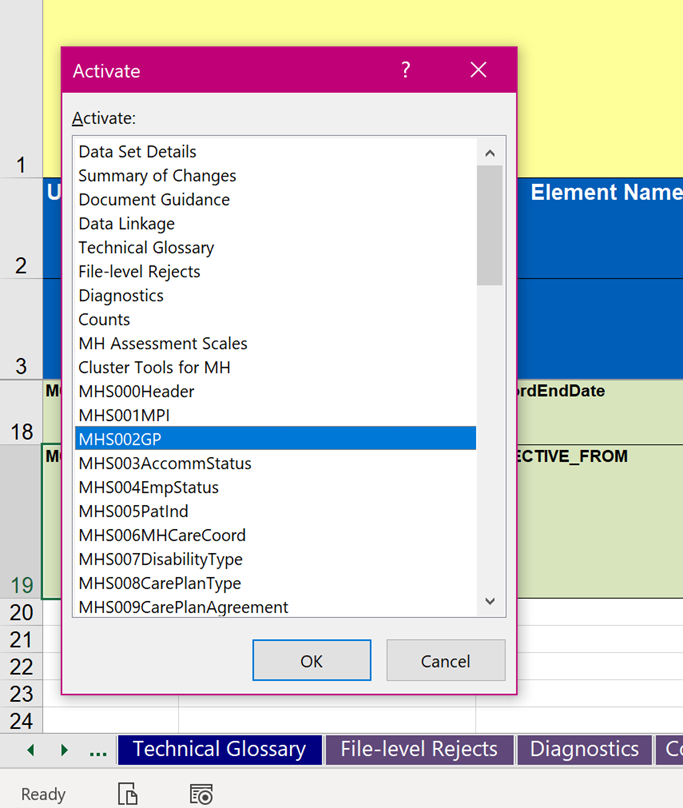This screenshot has width=683, height=808.
Task: Select MH Assessment Scales in the list
Action: pyautogui.click(x=275, y=343)
